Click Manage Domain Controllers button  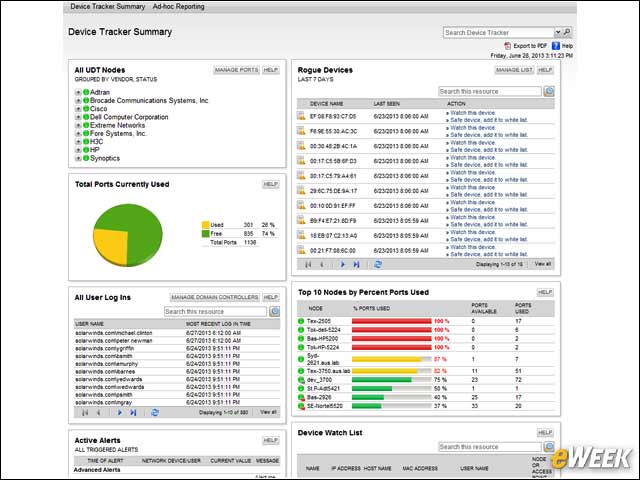point(215,297)
